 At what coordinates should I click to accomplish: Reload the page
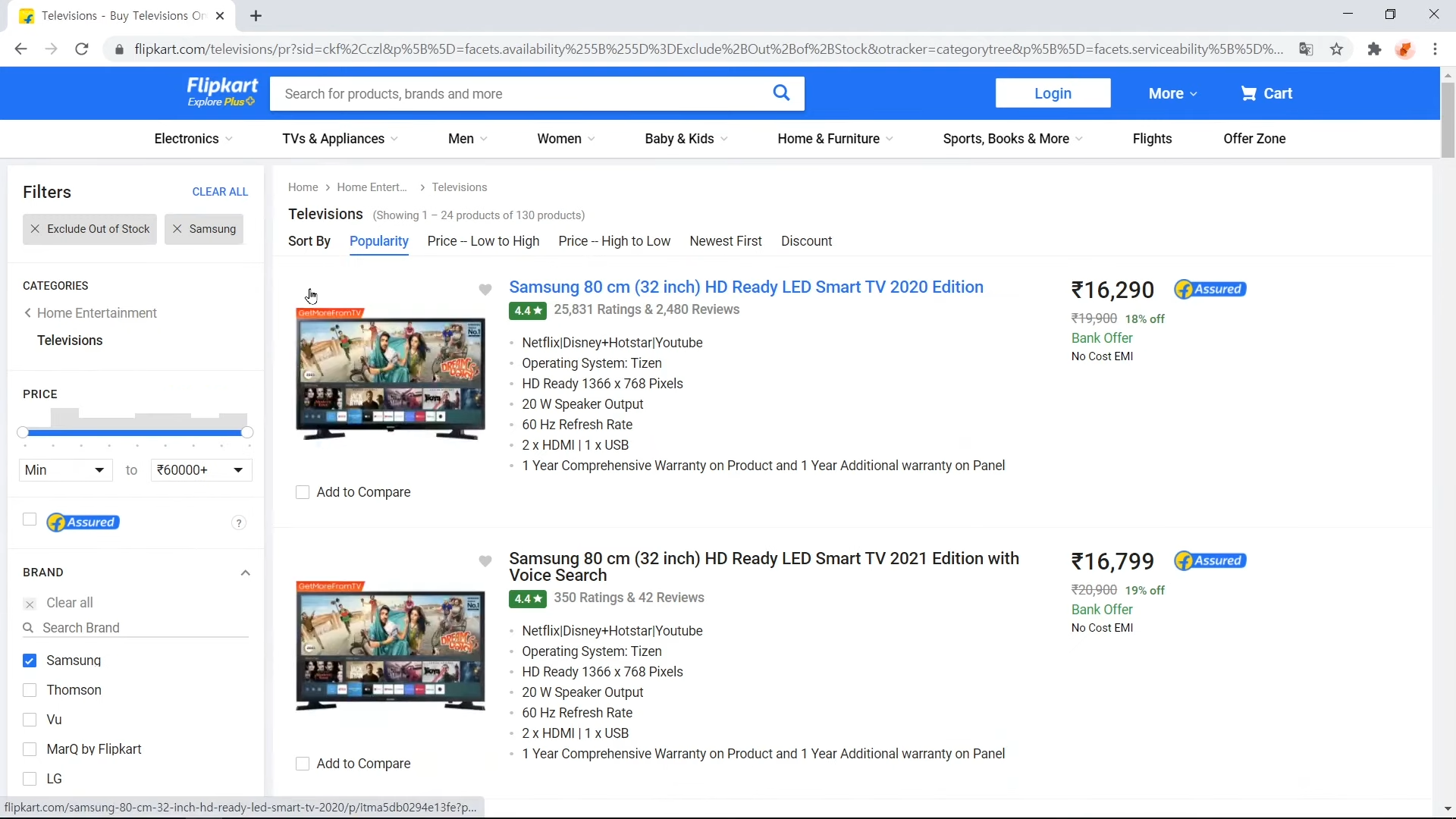tap(82, 49)
